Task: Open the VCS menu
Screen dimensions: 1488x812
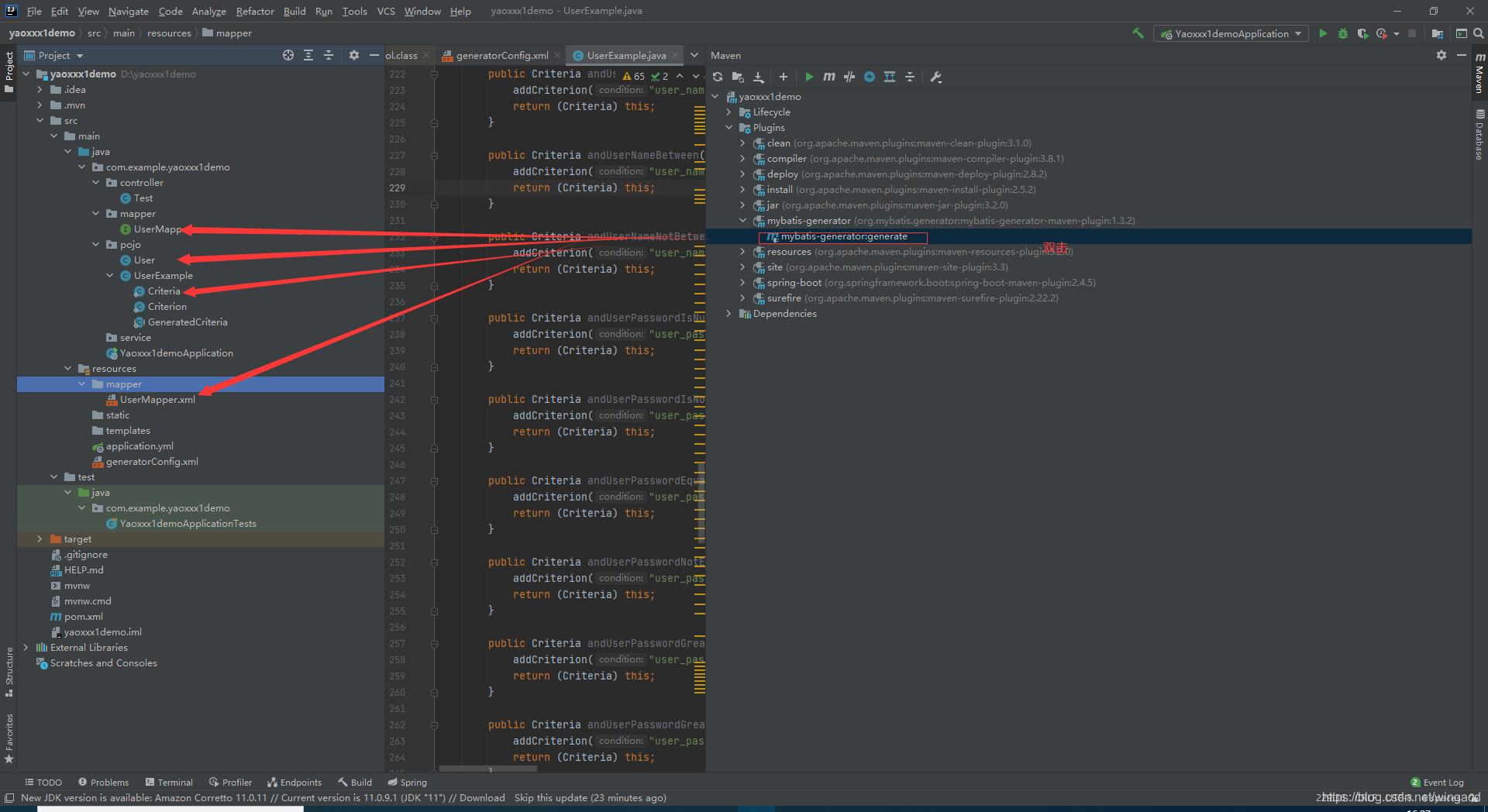Action: point(386,11)
